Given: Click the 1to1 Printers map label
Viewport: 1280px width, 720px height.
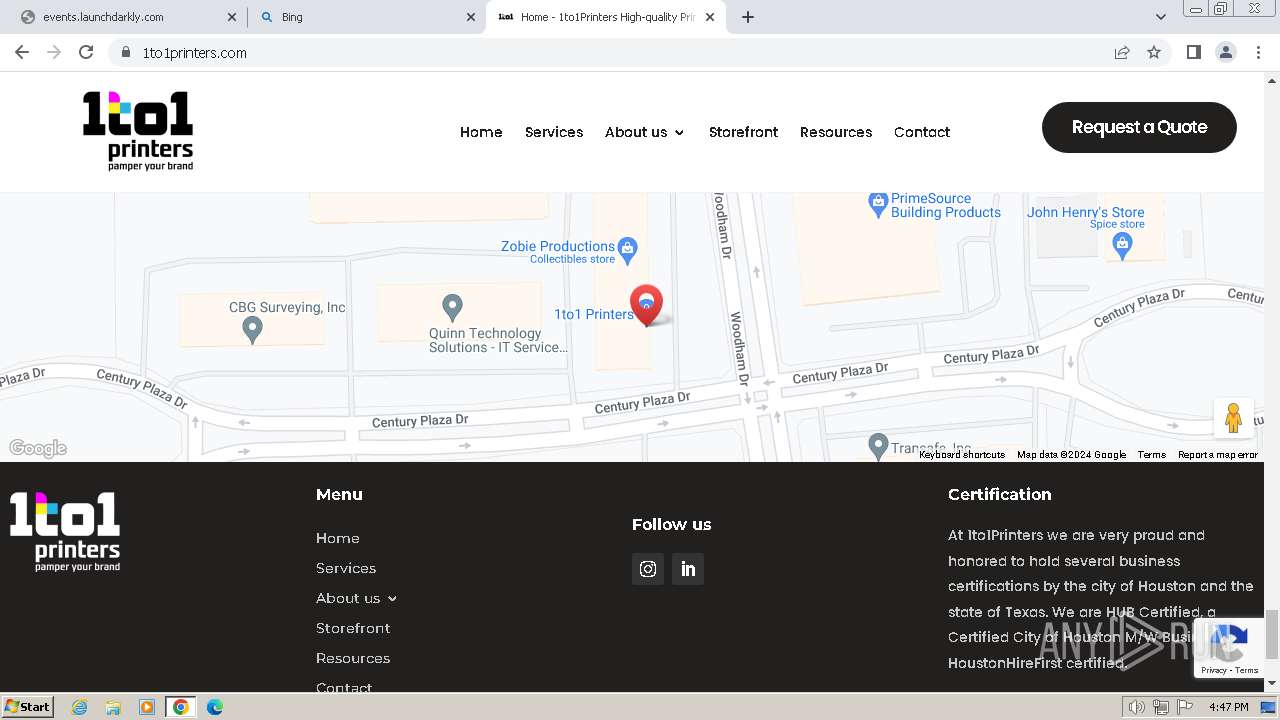Looking at the screenshot, I should (594, 314).
